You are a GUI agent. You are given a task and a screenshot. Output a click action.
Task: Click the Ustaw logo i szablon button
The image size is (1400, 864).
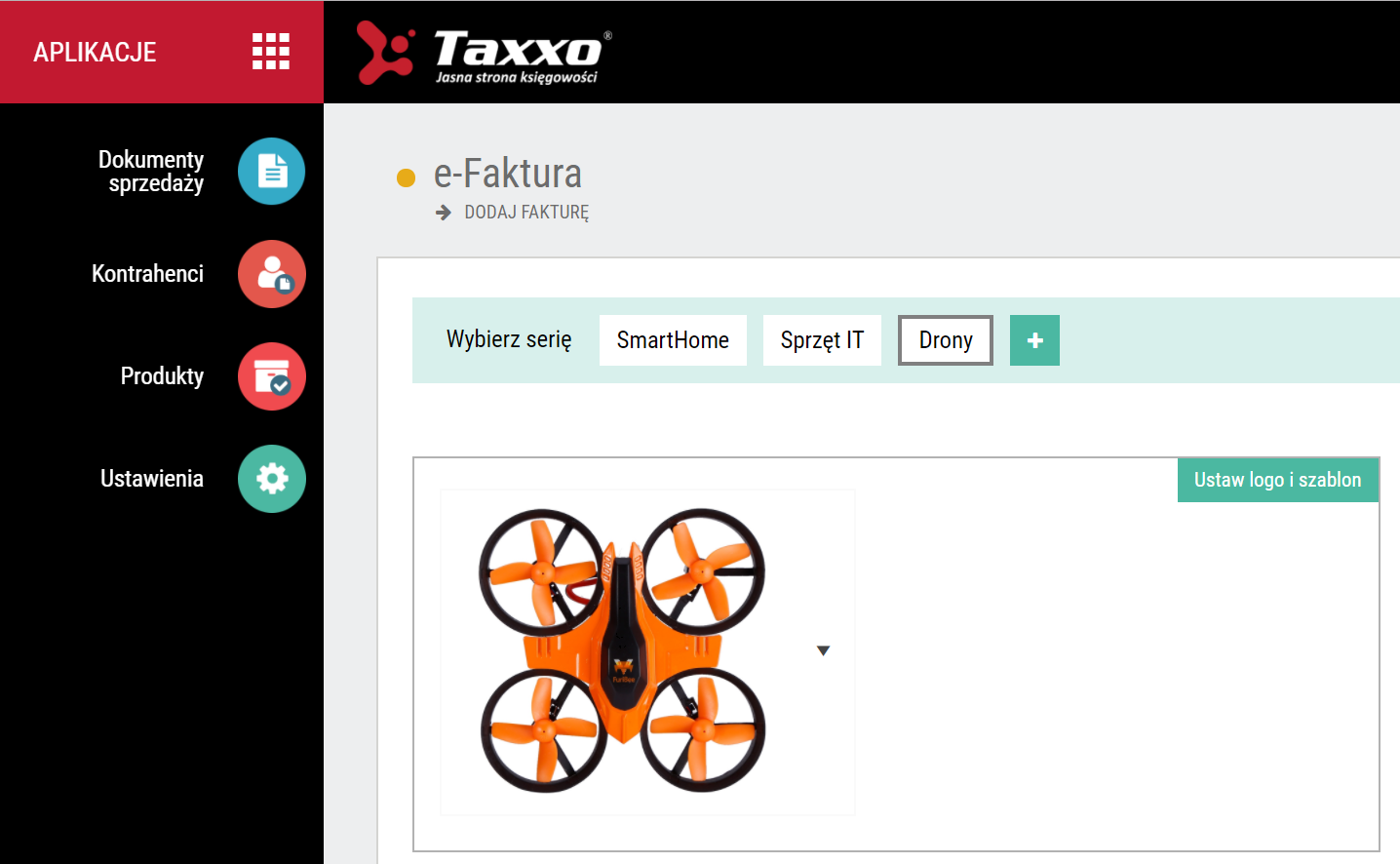1277,480
